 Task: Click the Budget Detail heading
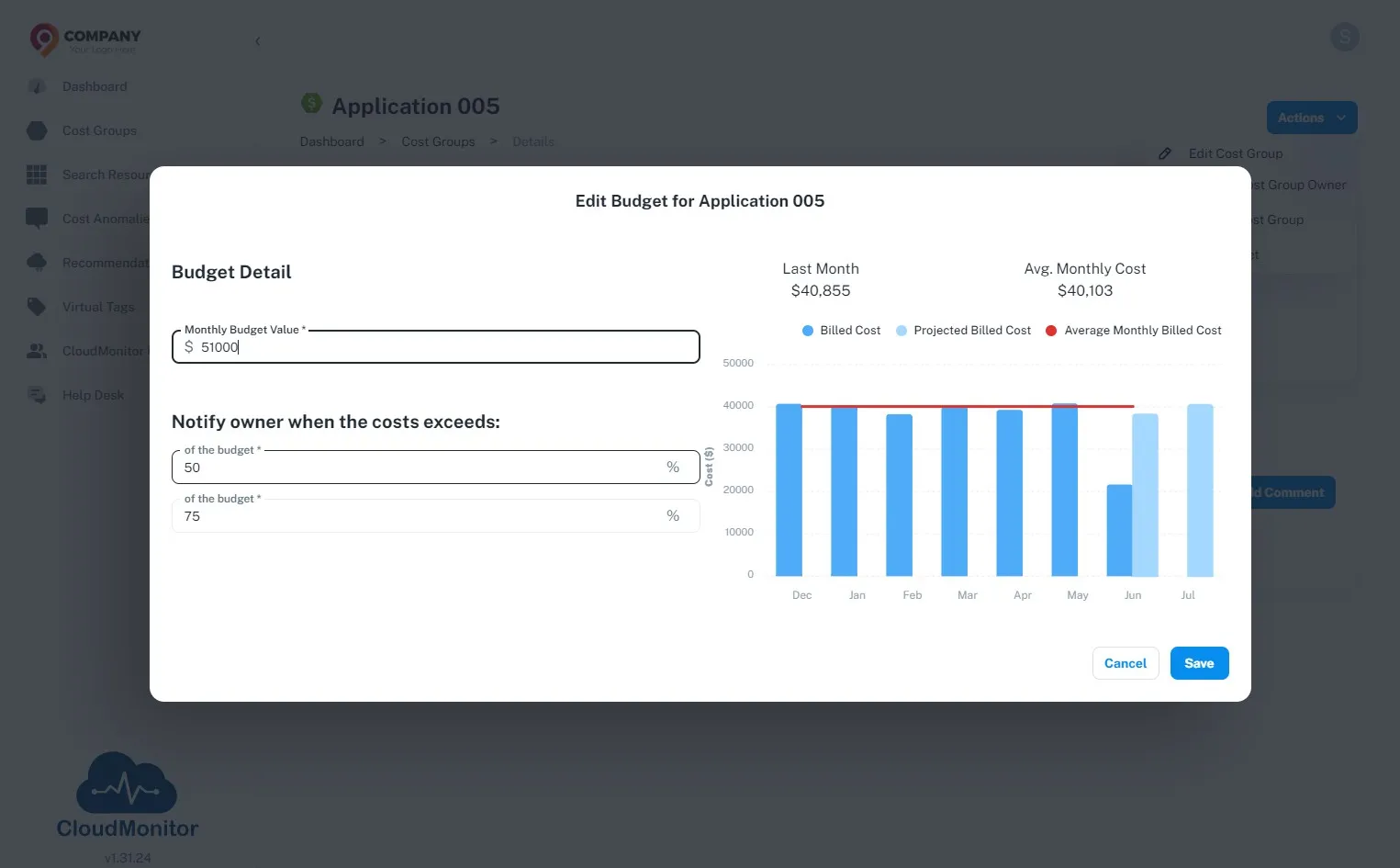[x=231, y=272]
